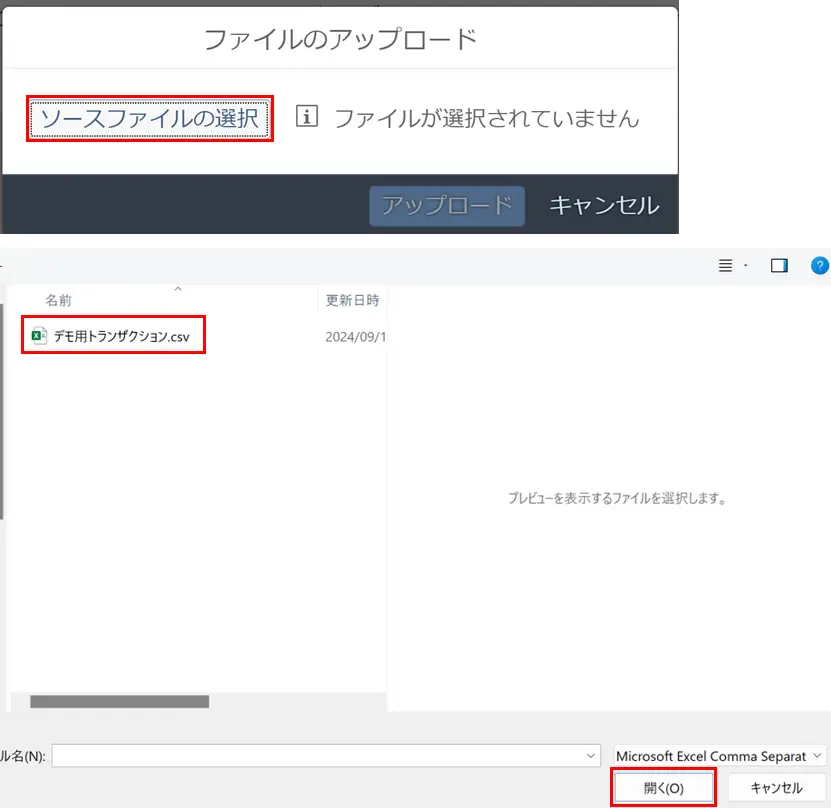Expand the view options dropdown arrow
831x808 pixels.
(746, 265)
